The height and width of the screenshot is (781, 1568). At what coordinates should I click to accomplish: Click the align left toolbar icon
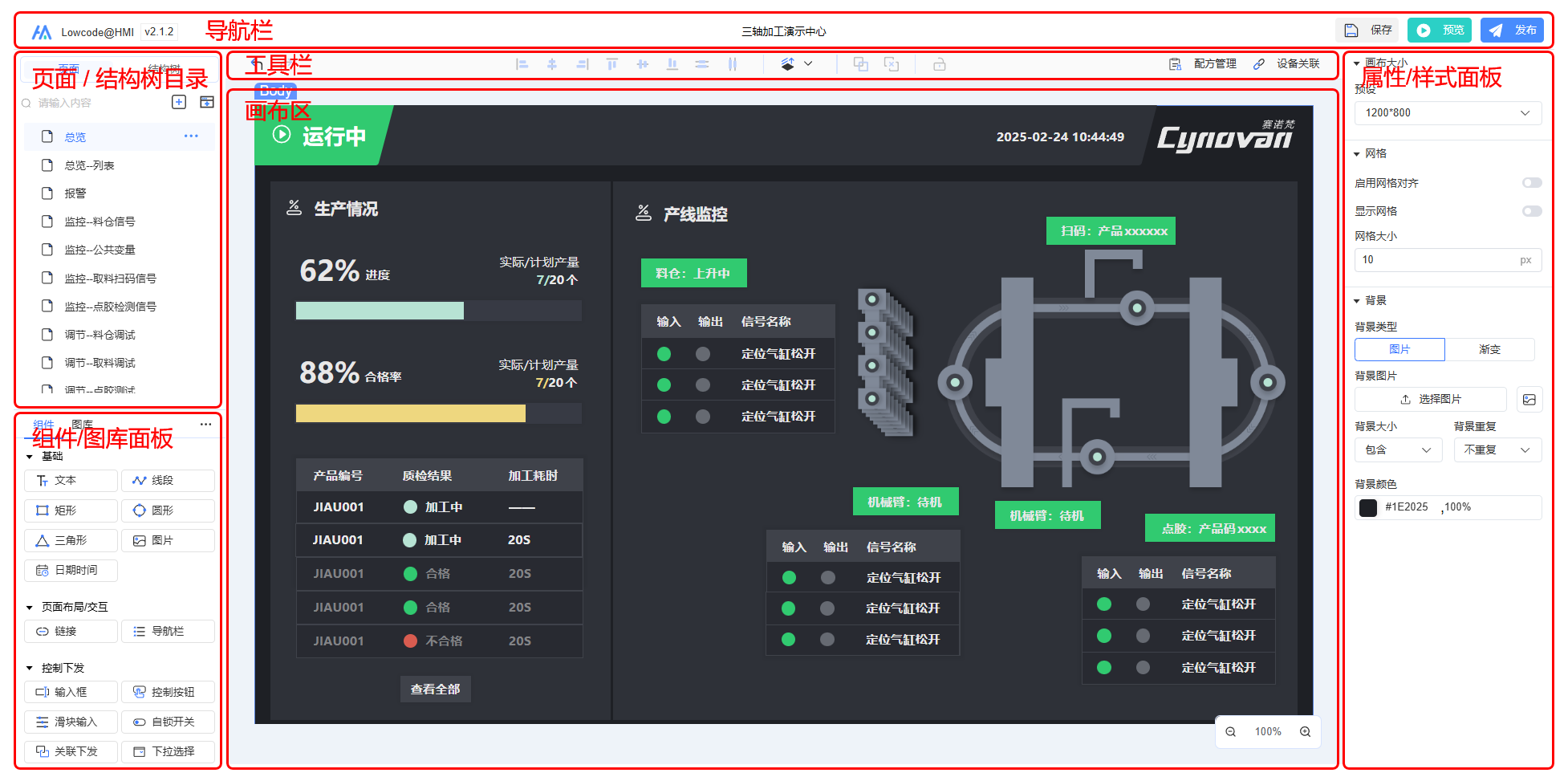tap(522, 64)
